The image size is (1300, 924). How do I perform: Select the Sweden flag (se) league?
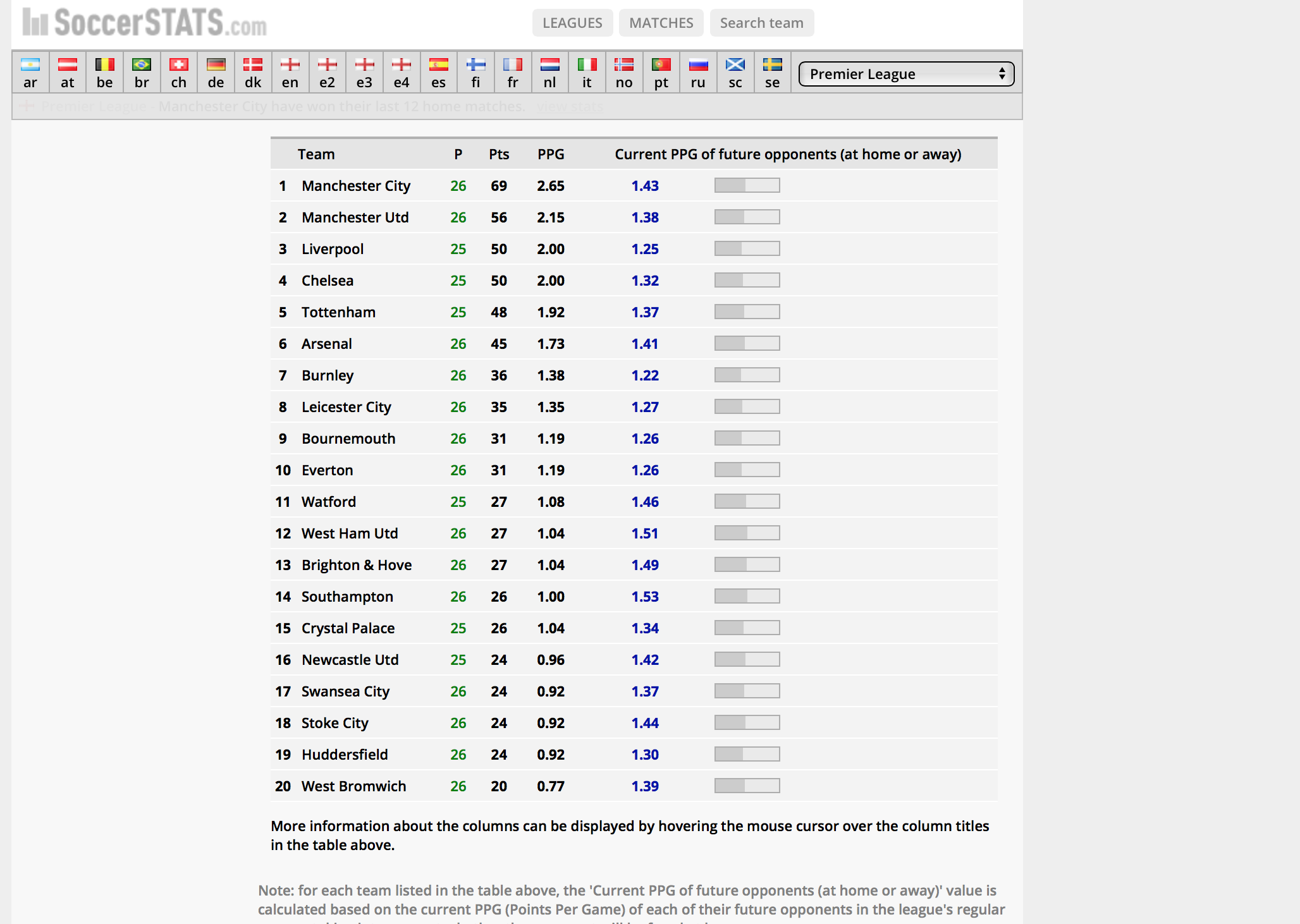point(773,73)
